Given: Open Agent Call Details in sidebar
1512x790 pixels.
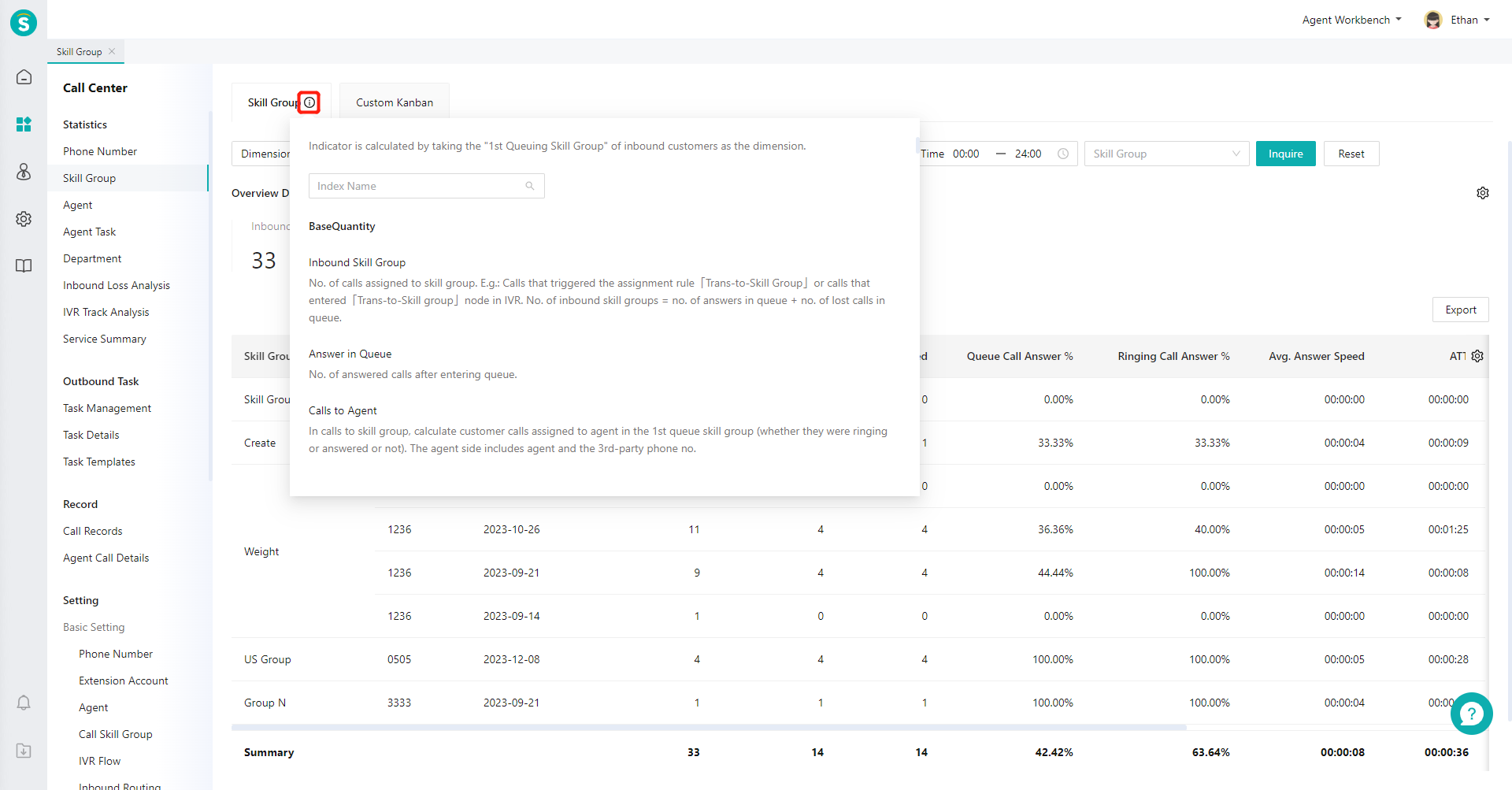Looking at the screenshot, I should [106, 558].
